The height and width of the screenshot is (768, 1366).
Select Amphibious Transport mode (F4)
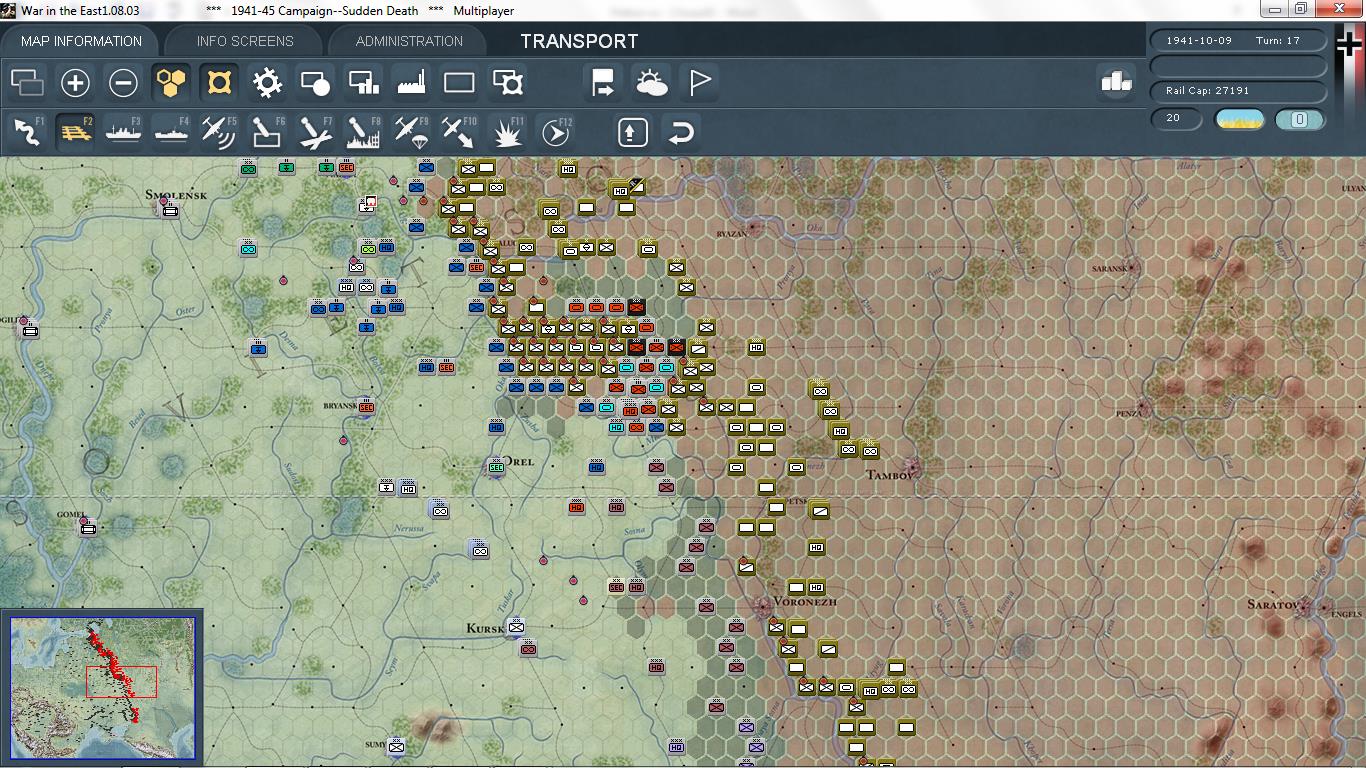click(x=171, y=132)
